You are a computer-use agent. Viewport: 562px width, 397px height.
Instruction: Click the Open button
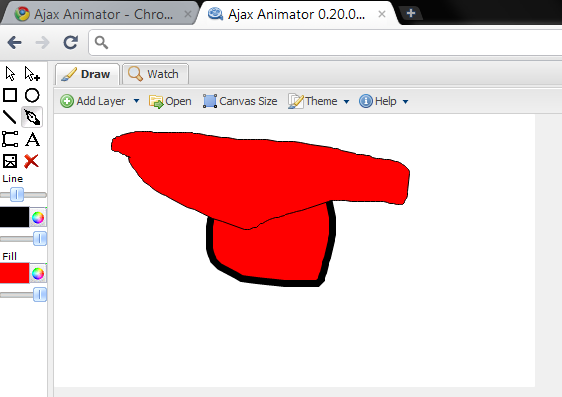point(170,101)
